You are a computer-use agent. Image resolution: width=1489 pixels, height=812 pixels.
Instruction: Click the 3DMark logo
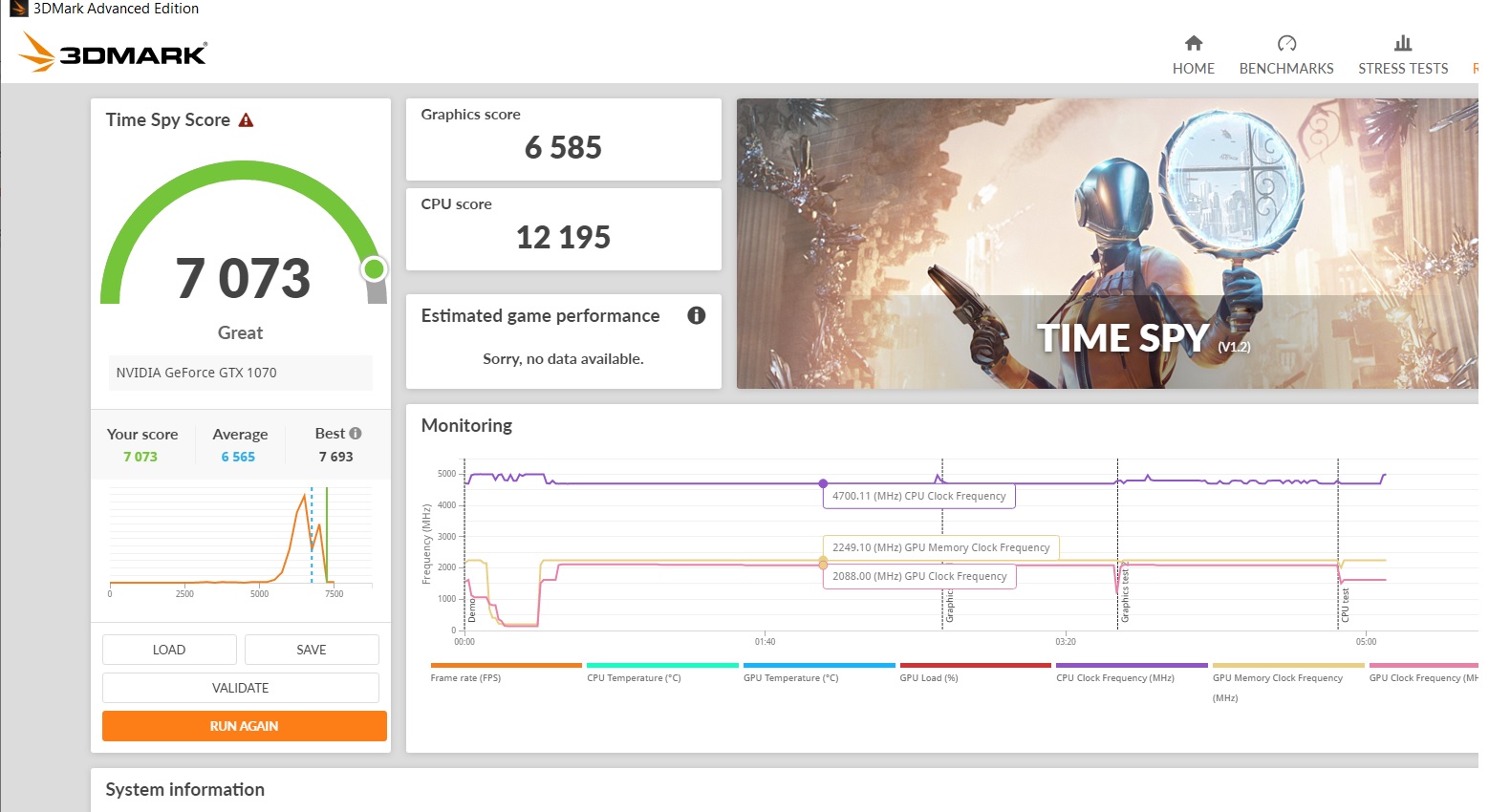pyautogui.click(x=113, y=53)
